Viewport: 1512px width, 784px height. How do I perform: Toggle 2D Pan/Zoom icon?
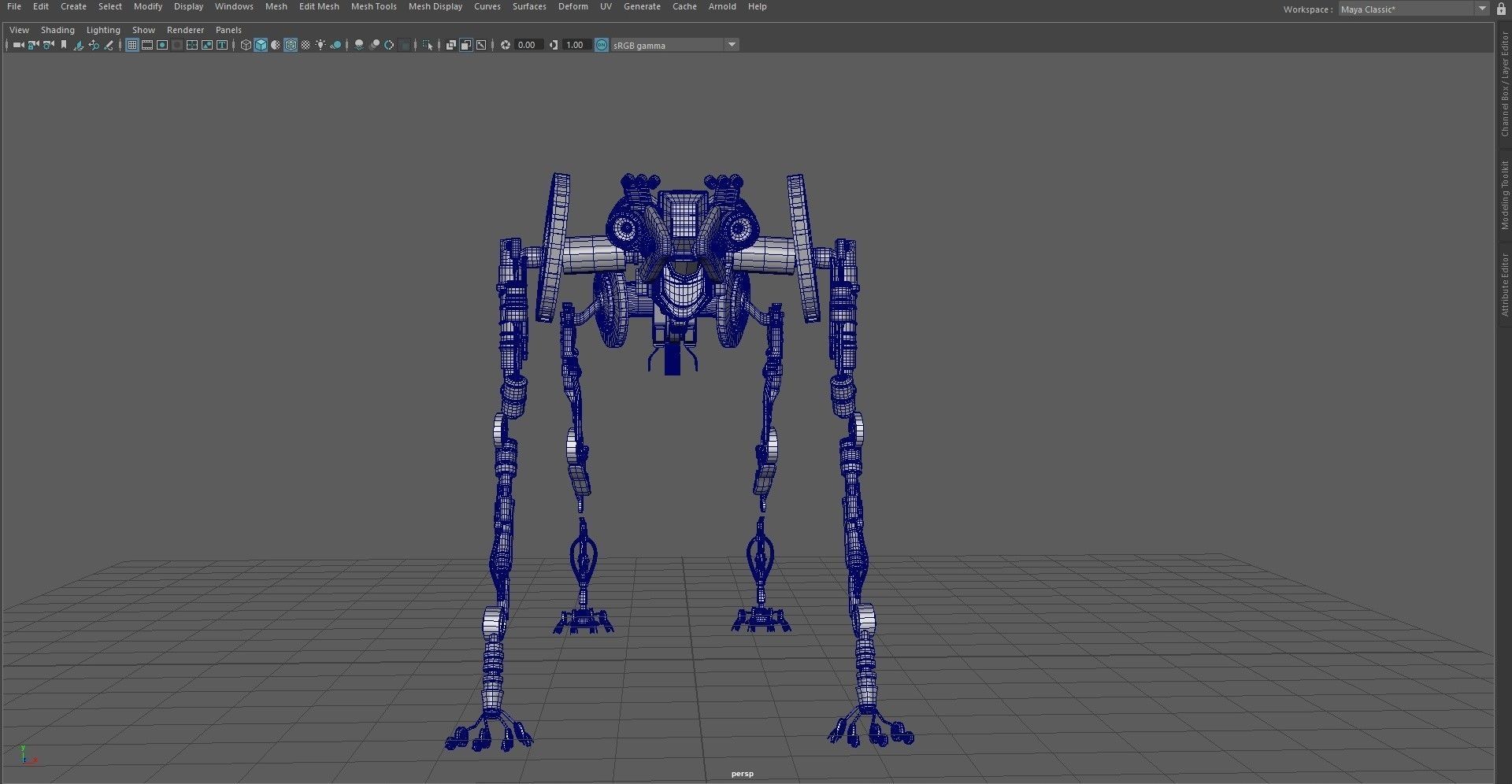point(94,45)
